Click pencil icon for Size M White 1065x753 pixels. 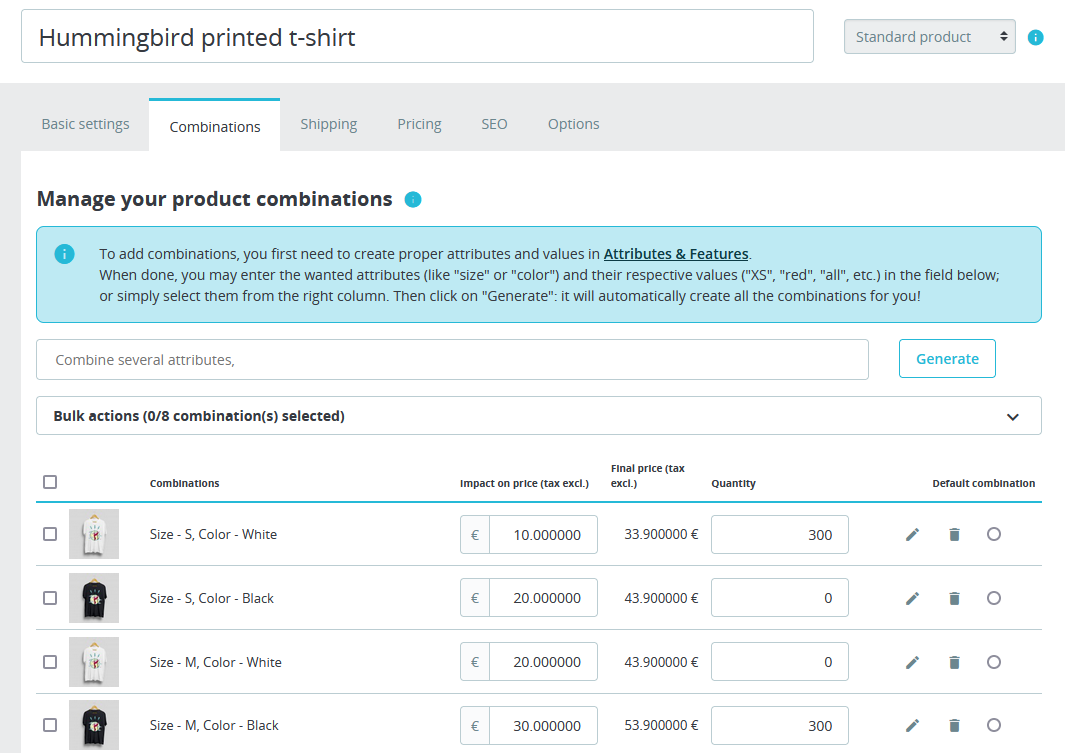pyautogui.click(x=912, y=662)
